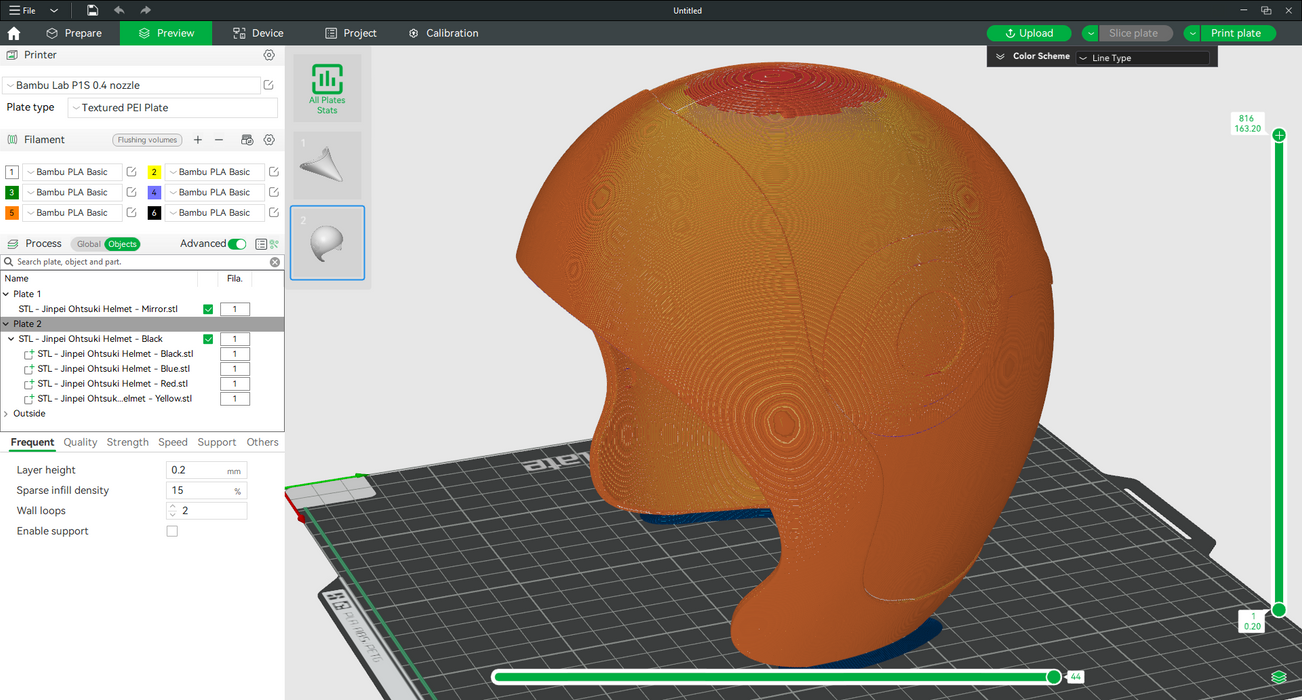This screenshot has height=700, width=1302.
Task: Click the Undo arrow icon
Action: [119, 10]
